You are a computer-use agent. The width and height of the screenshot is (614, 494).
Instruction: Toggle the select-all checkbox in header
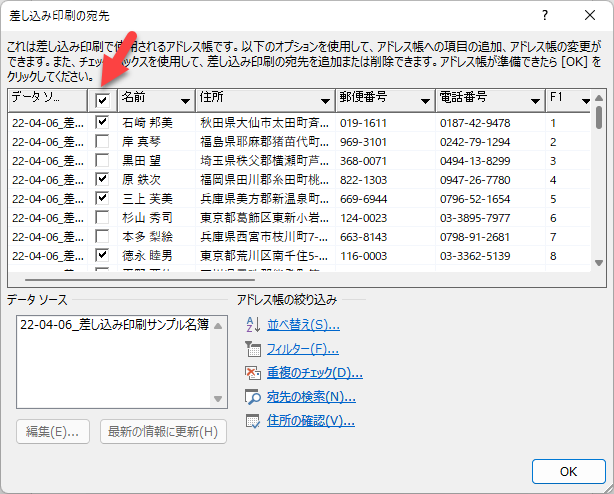click(x=103, y=100)
